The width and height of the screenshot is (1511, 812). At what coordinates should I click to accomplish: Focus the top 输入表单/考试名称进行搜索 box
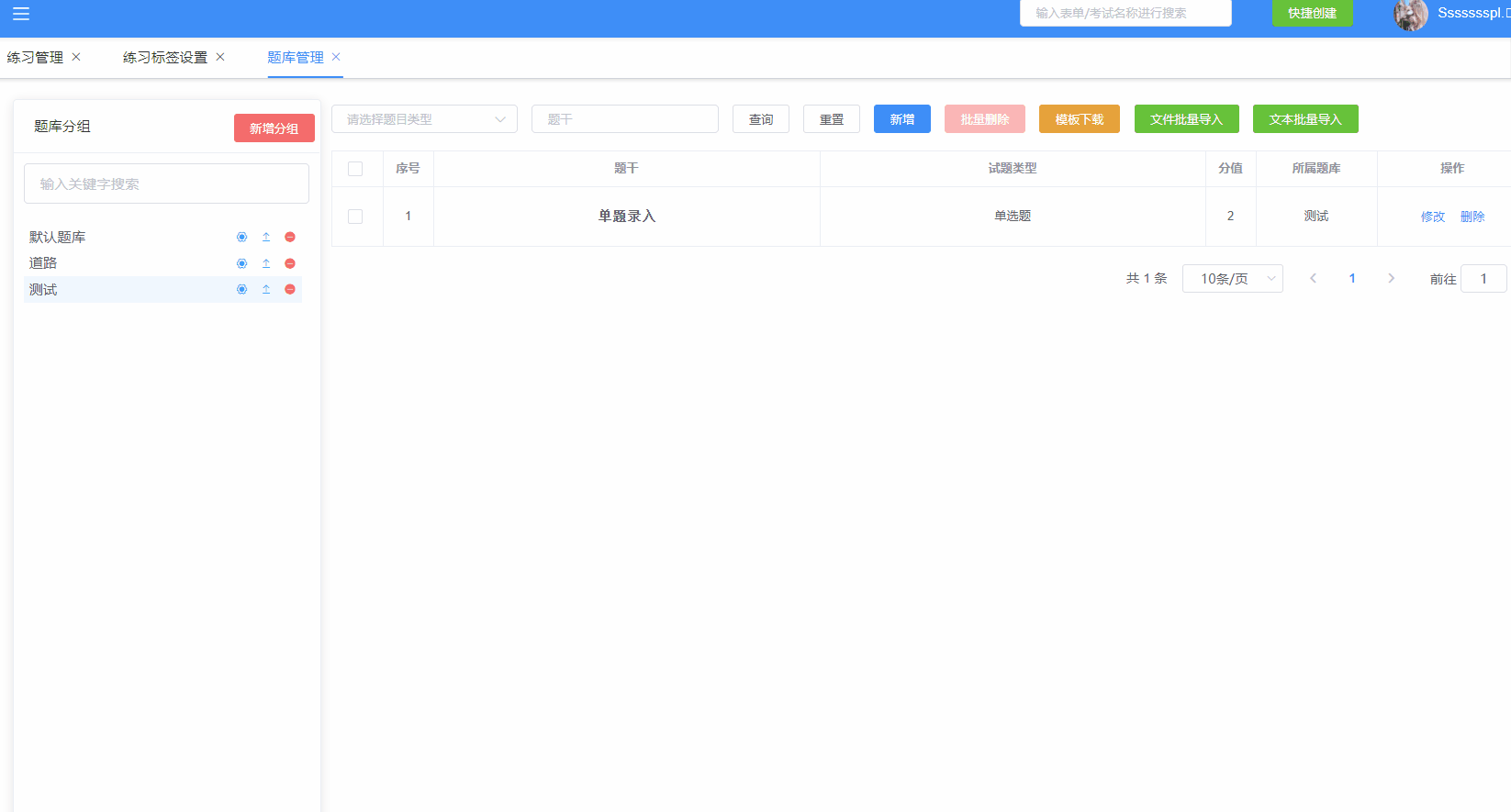pyautogui.click(x=1125, y=13)
